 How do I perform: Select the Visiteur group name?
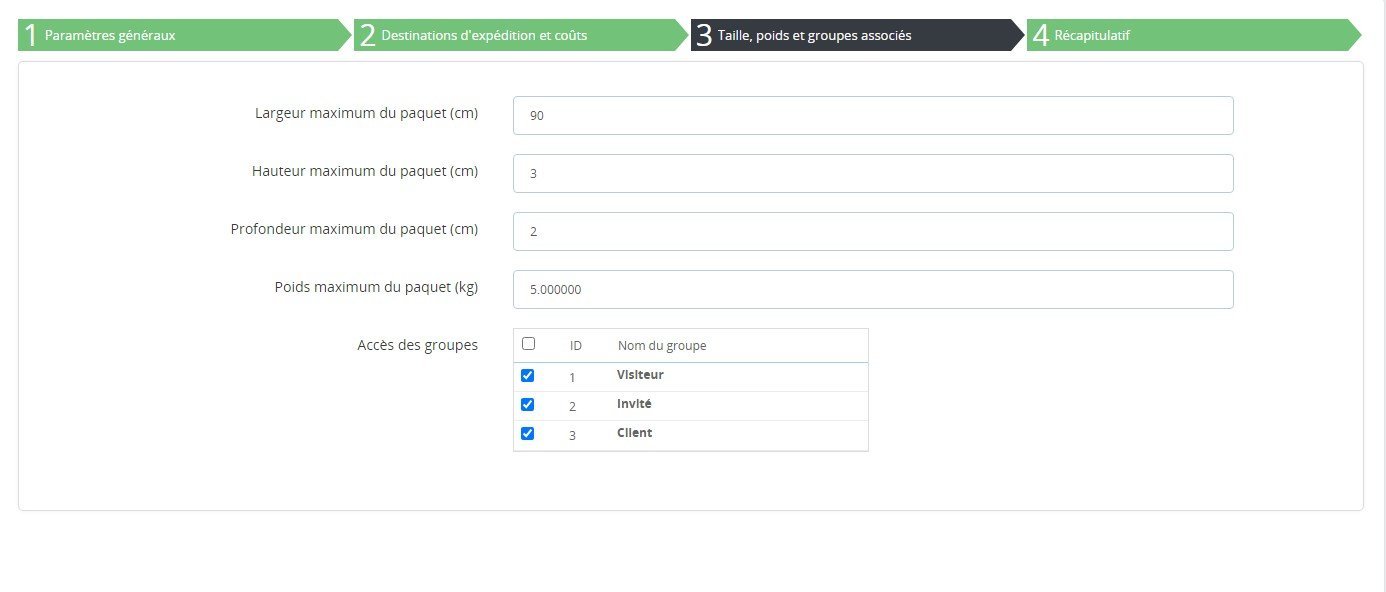(641, 375)
